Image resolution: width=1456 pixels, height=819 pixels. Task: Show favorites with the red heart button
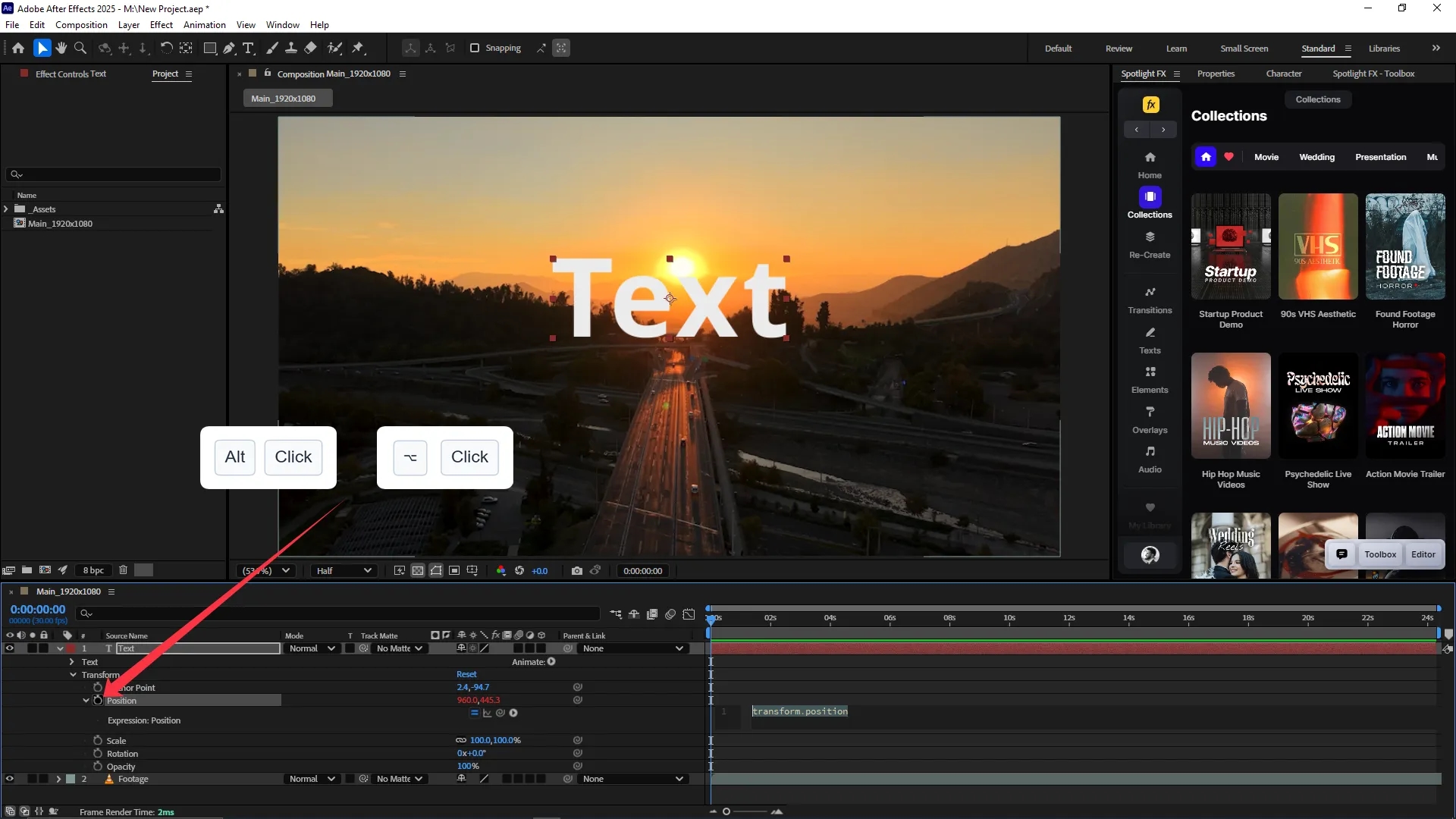point(1228,157)
